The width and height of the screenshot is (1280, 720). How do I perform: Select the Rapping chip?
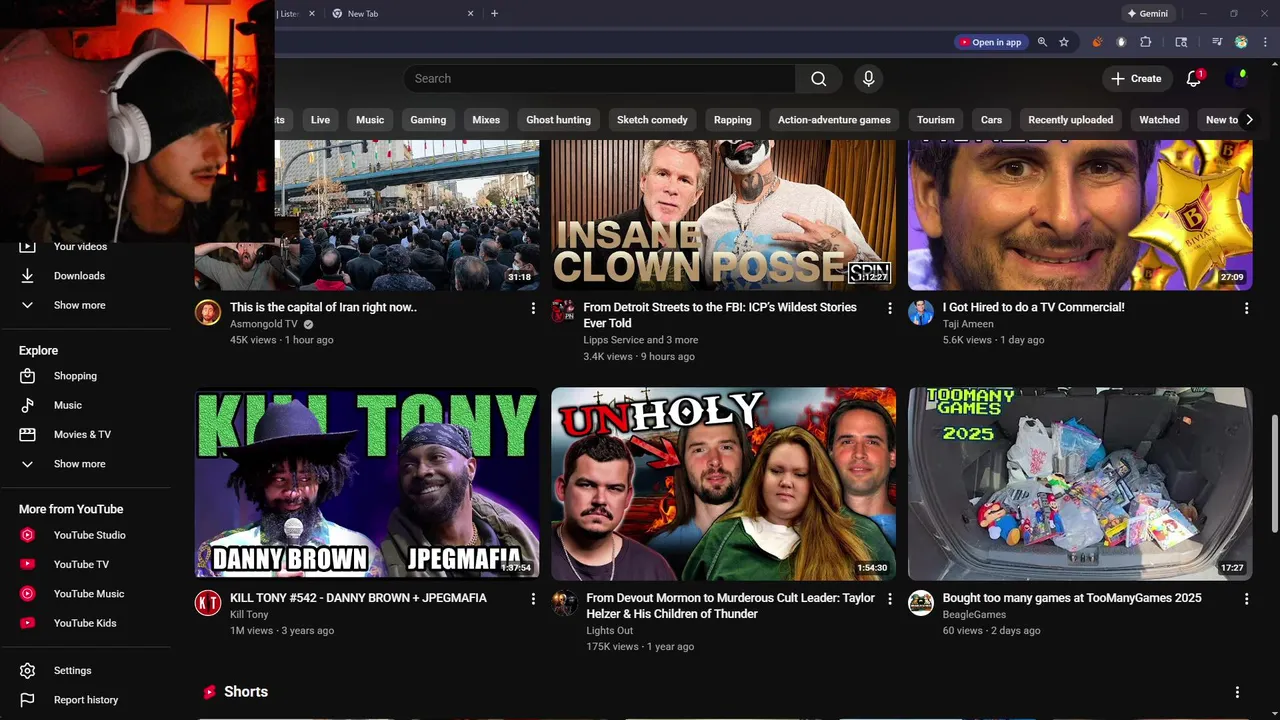click(732, 120)
